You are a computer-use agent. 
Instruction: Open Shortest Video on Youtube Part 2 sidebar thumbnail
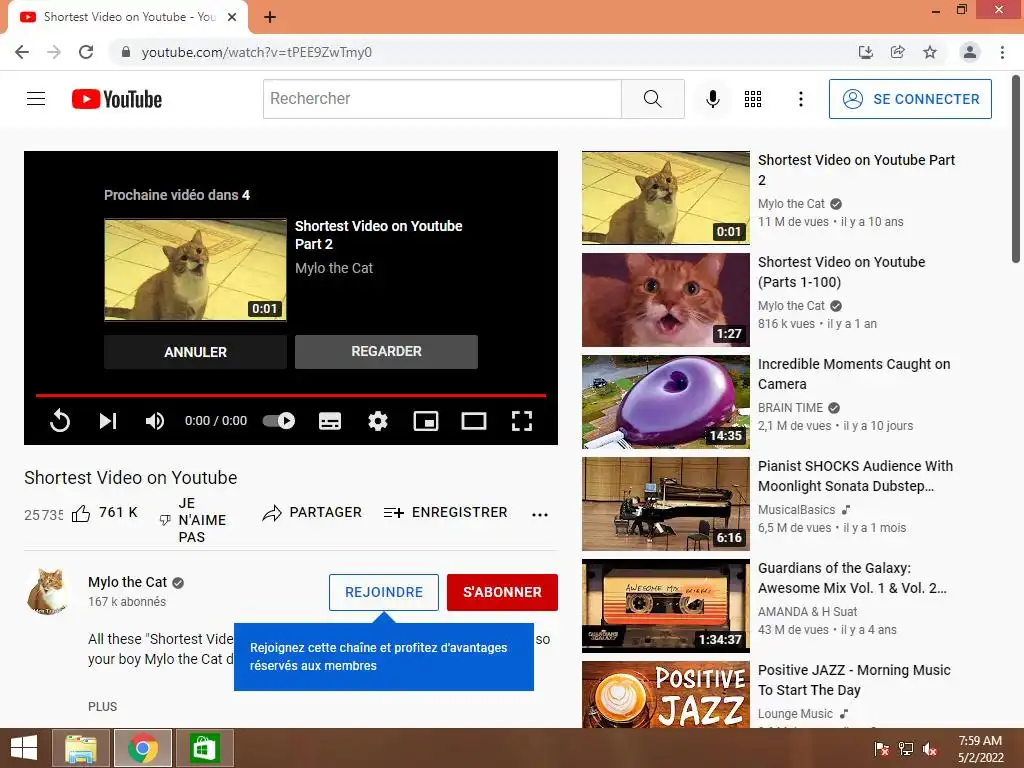click(x=665, y=198)
